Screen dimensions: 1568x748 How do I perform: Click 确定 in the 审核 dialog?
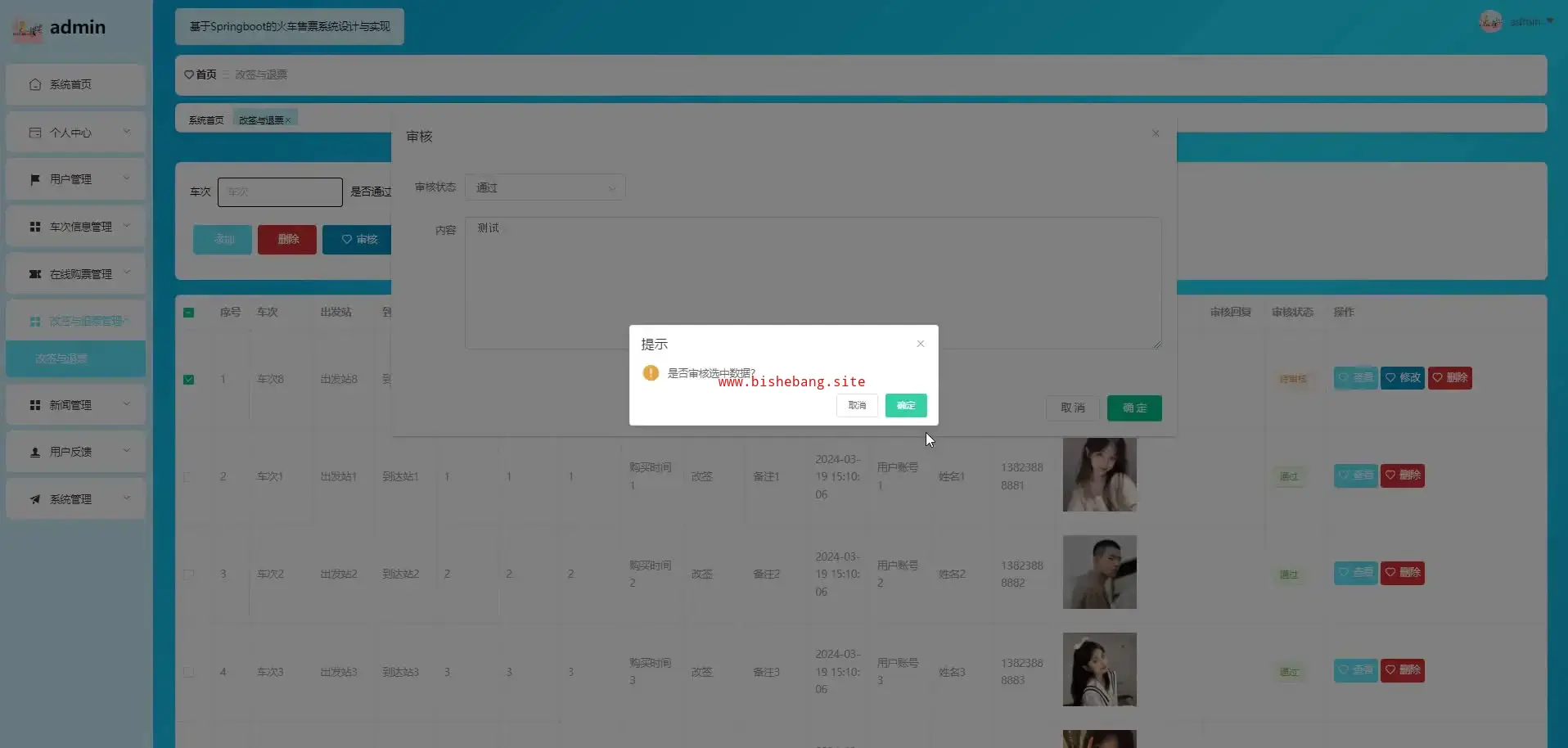pos(1134,408)
